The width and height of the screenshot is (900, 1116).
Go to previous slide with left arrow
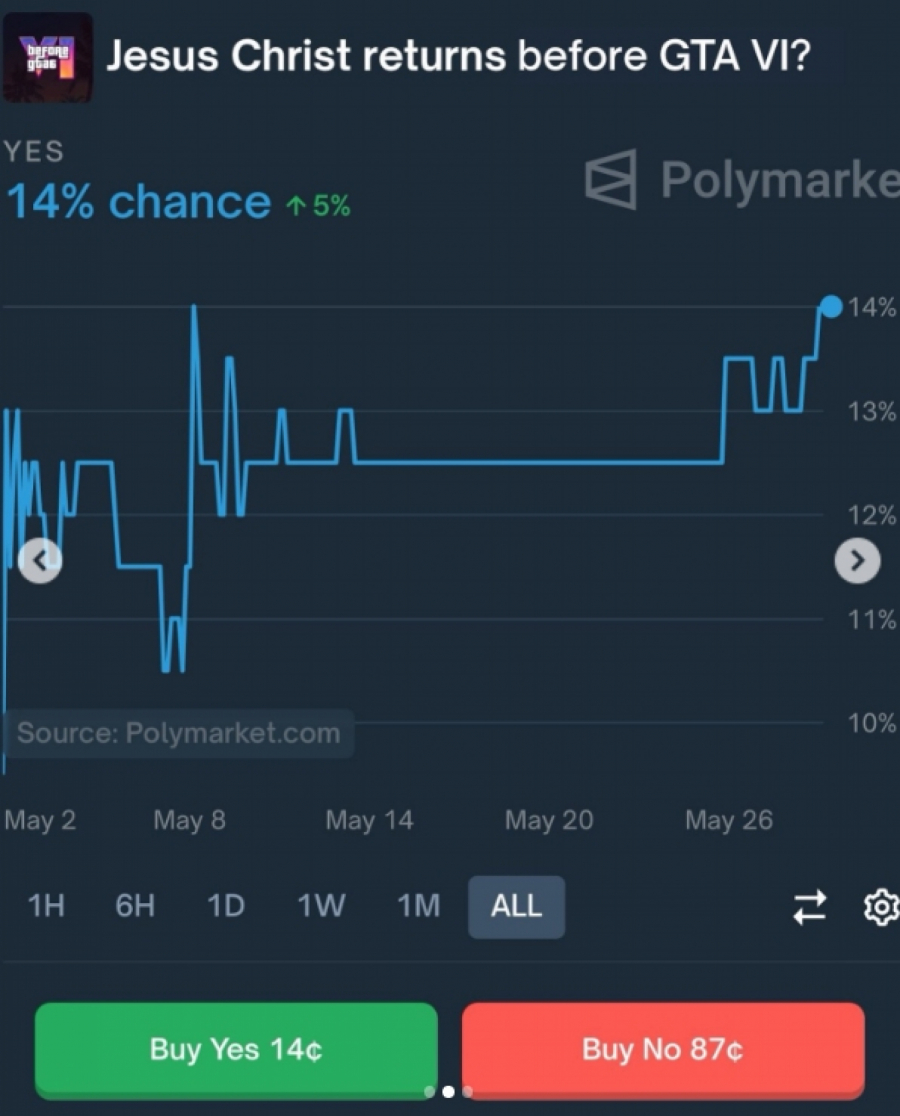point(40,560)
